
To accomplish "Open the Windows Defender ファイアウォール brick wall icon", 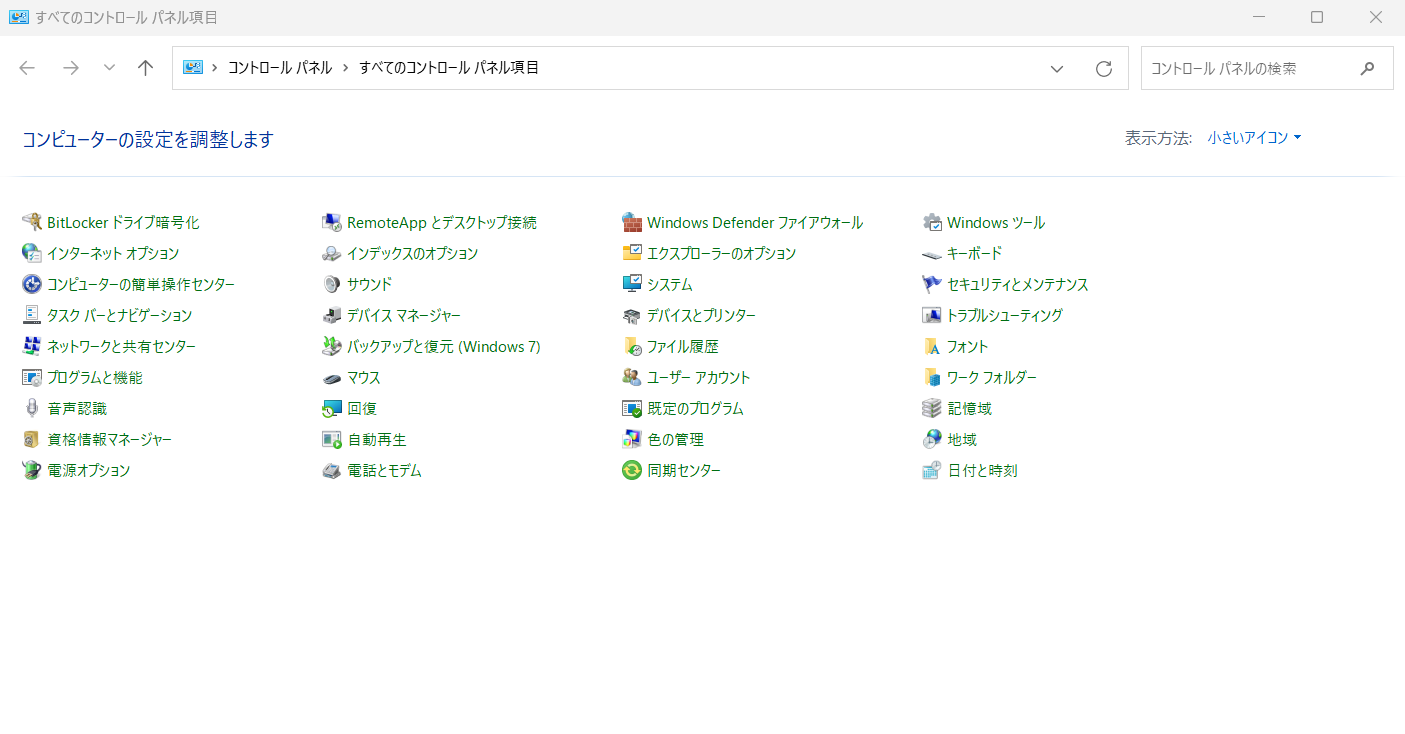I will coord(631,222).
